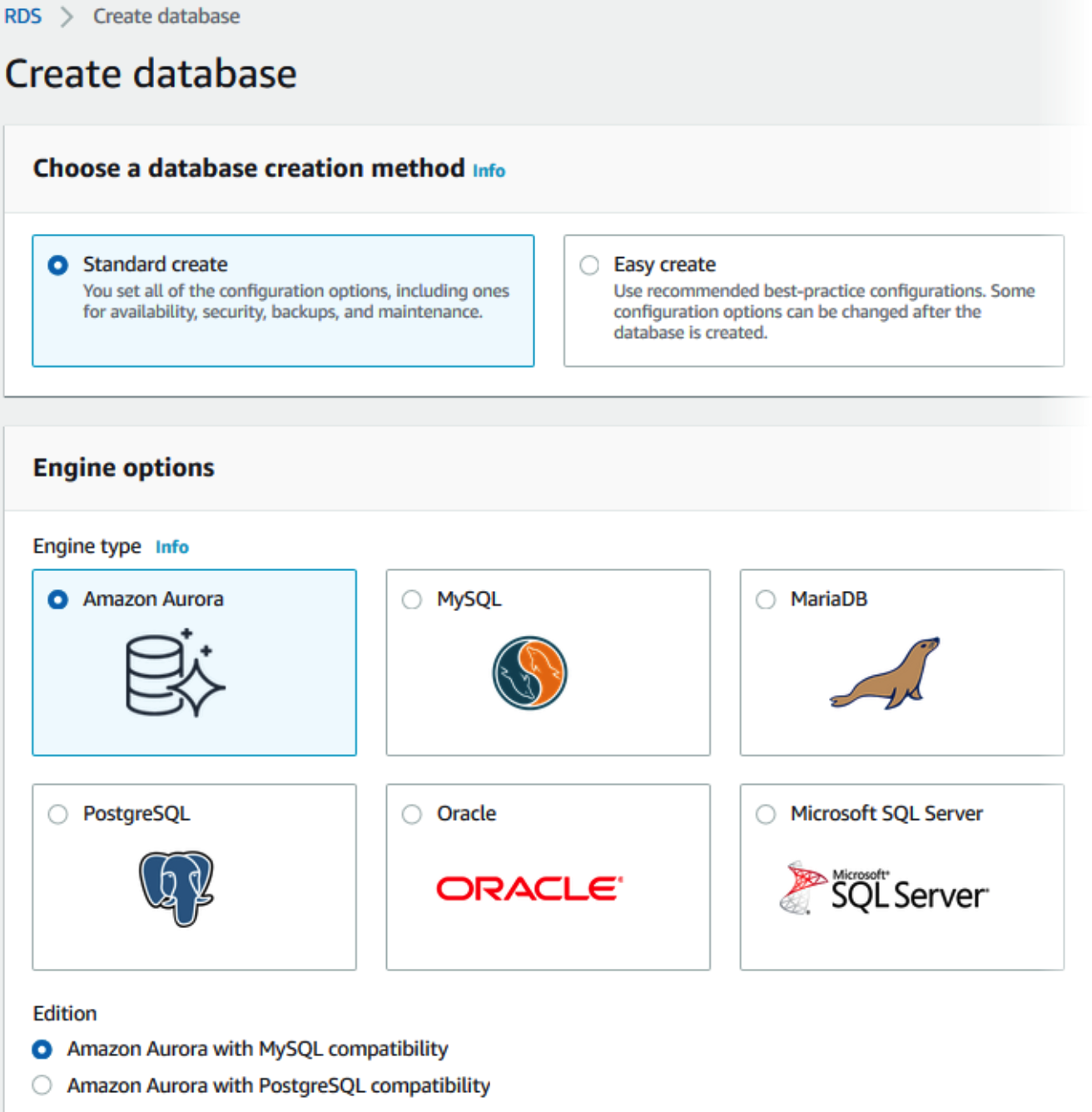The height and width of the screenshot is (1112, 1092).
Task: Select the Easy create radio button
Action: (x=589, y=266)
